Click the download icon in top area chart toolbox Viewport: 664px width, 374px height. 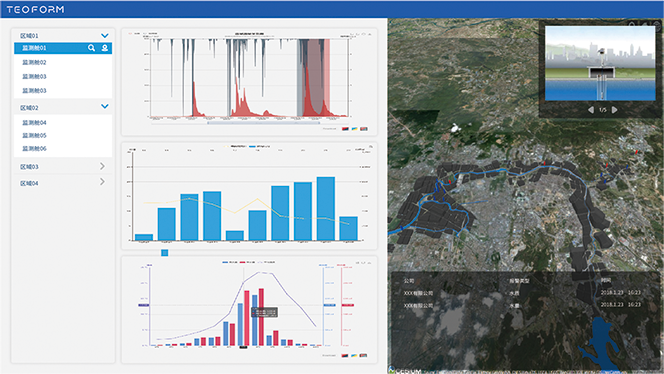pyautogui.click(x=370, y=33)
